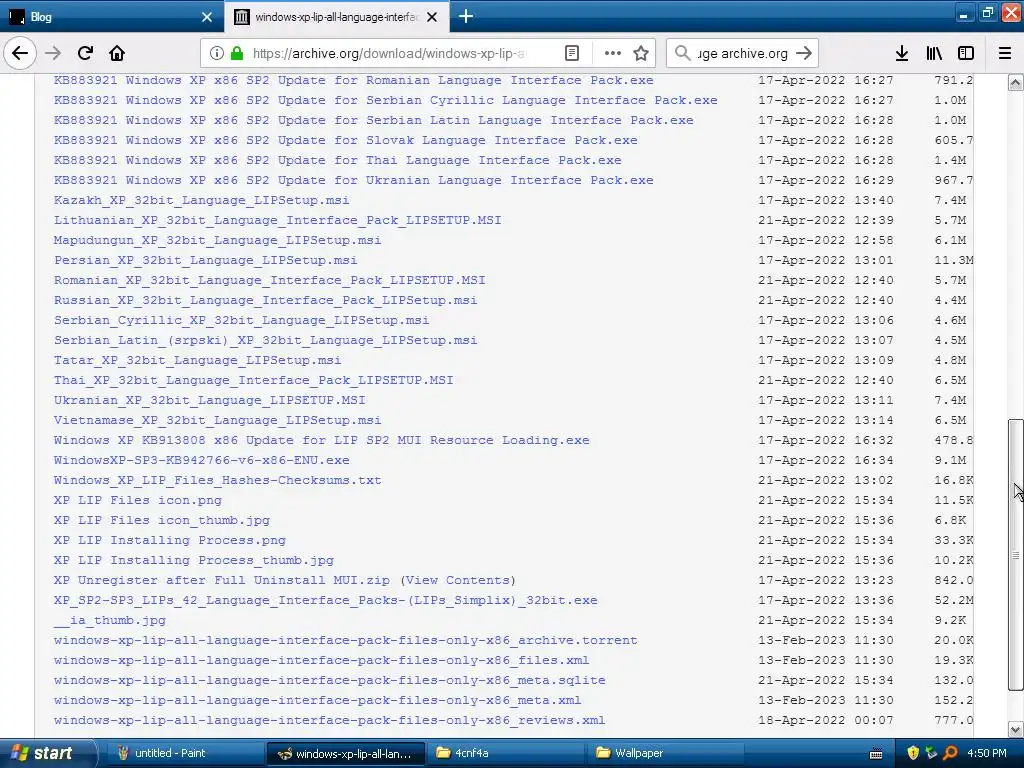Submit search with the arrow button
The image size is (1024, 768).
[804, 54]
